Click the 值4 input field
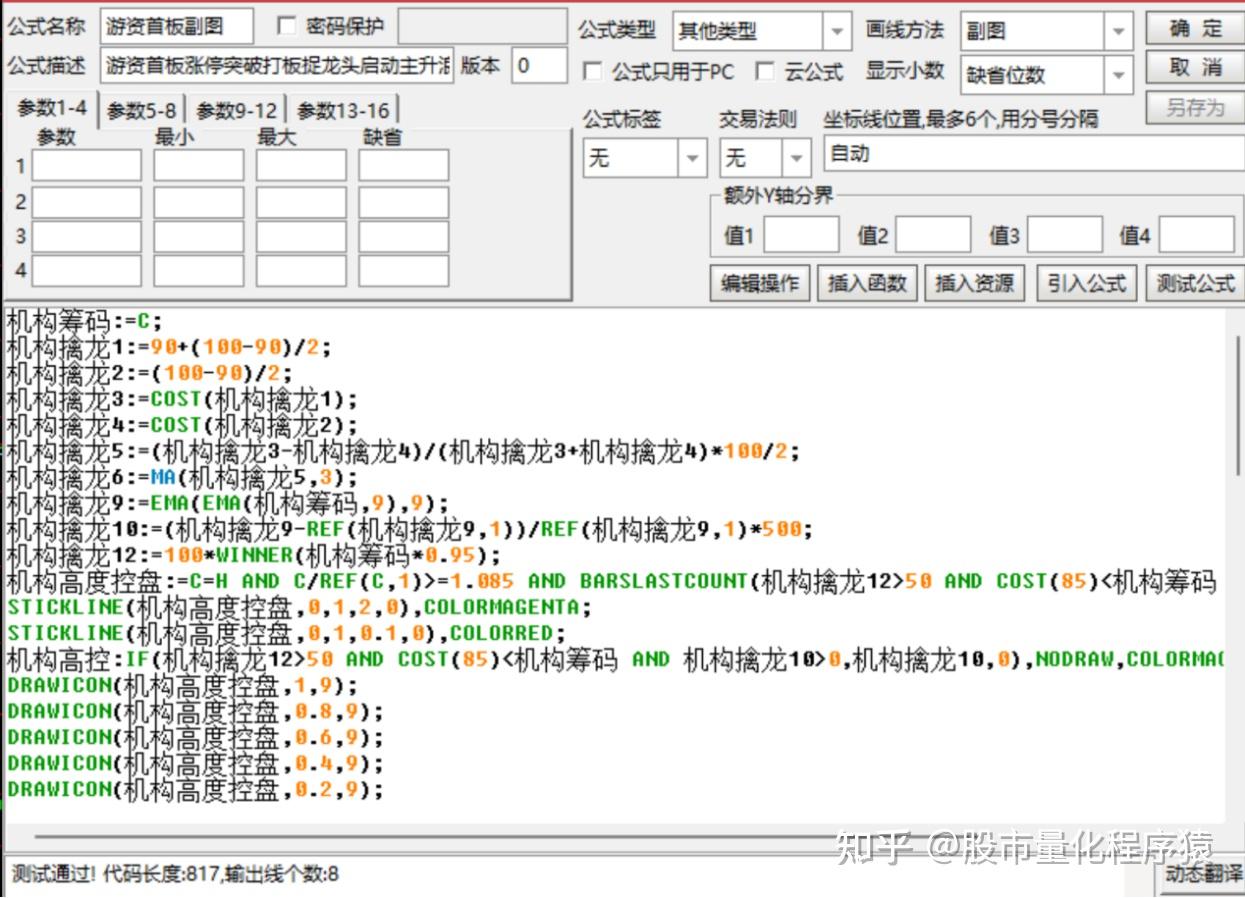The width and height of the screenshot is (1245, 898). coord(1197,235)
